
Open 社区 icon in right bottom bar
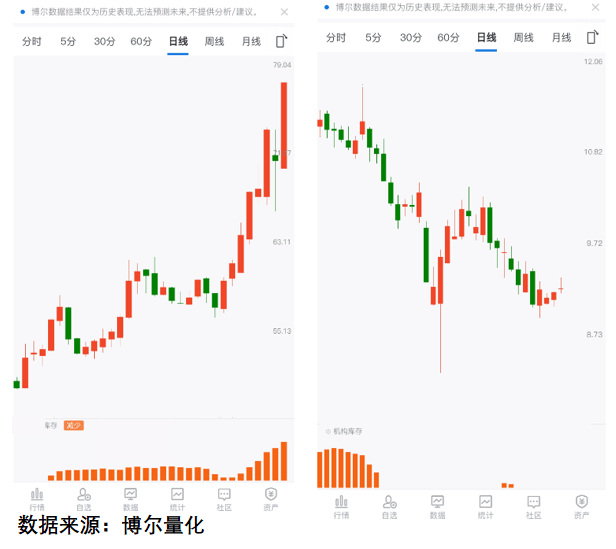coord(534,505)
